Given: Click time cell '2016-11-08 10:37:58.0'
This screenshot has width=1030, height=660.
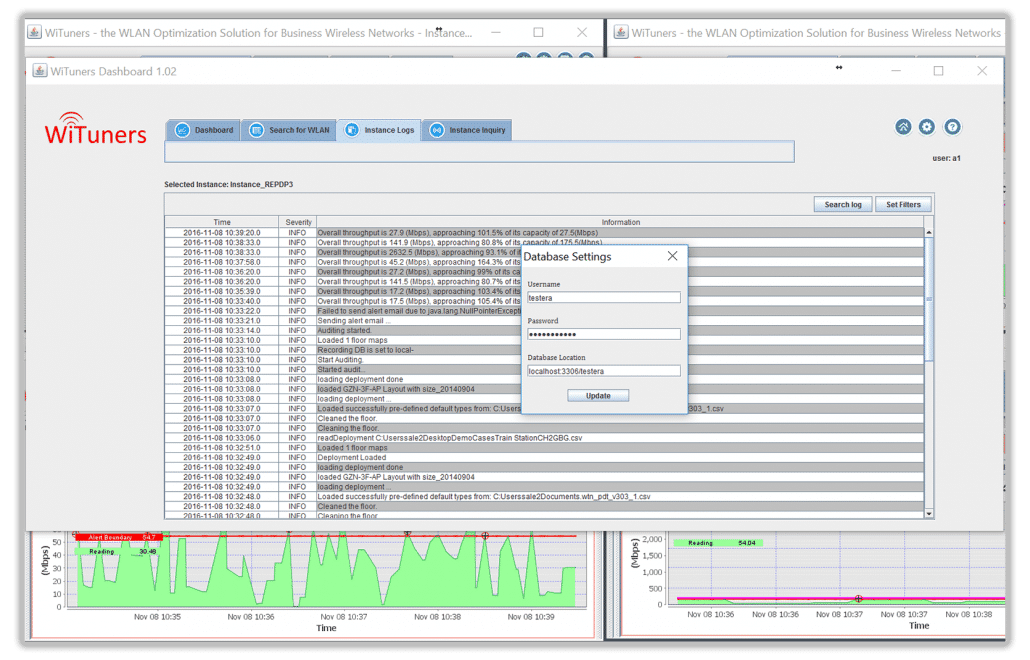Looking at the screenshot, I should click(221, 262).
